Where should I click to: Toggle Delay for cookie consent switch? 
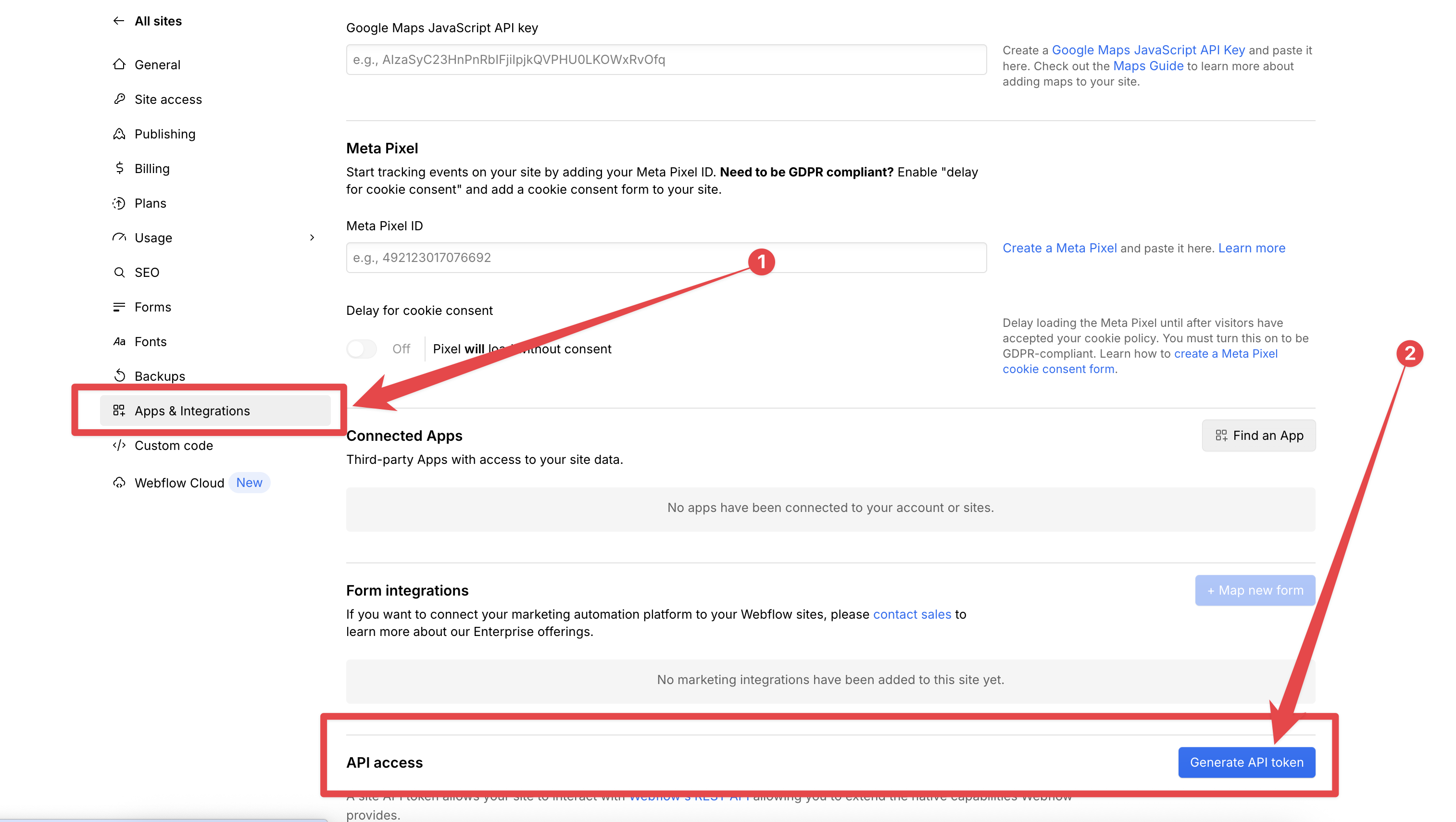pyautogui.click(x=362, y=349)
